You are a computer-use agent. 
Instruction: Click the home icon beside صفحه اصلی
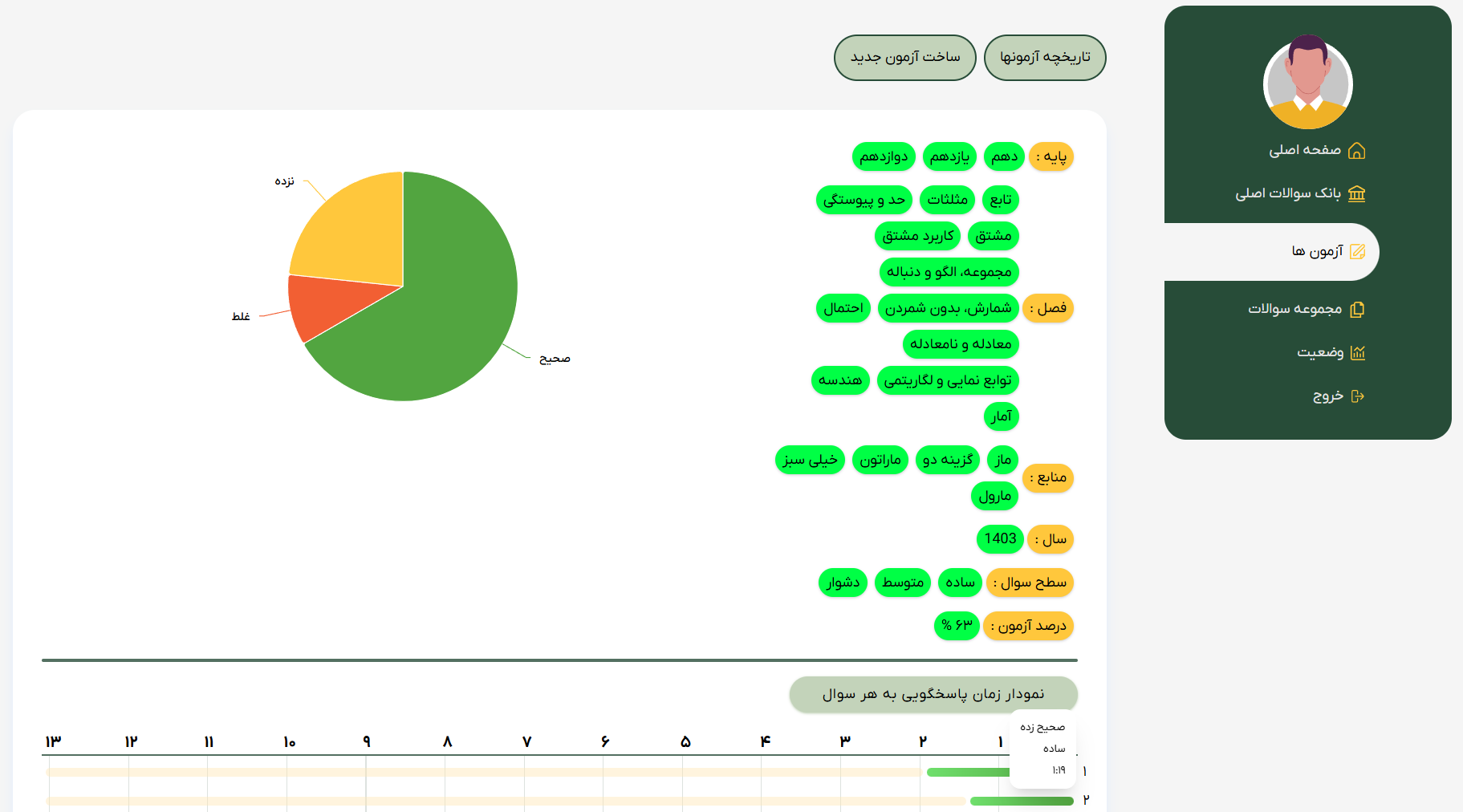1356,151
